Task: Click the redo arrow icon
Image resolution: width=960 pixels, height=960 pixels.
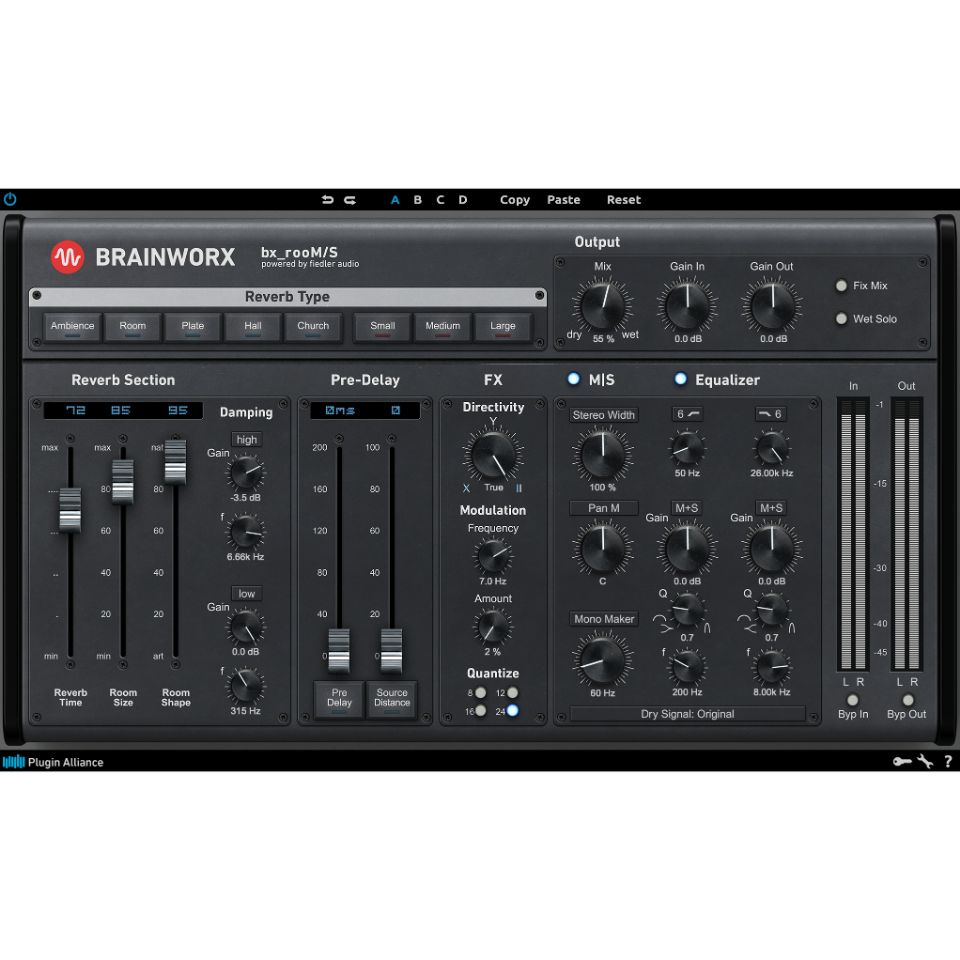Action: click(349, 199)
